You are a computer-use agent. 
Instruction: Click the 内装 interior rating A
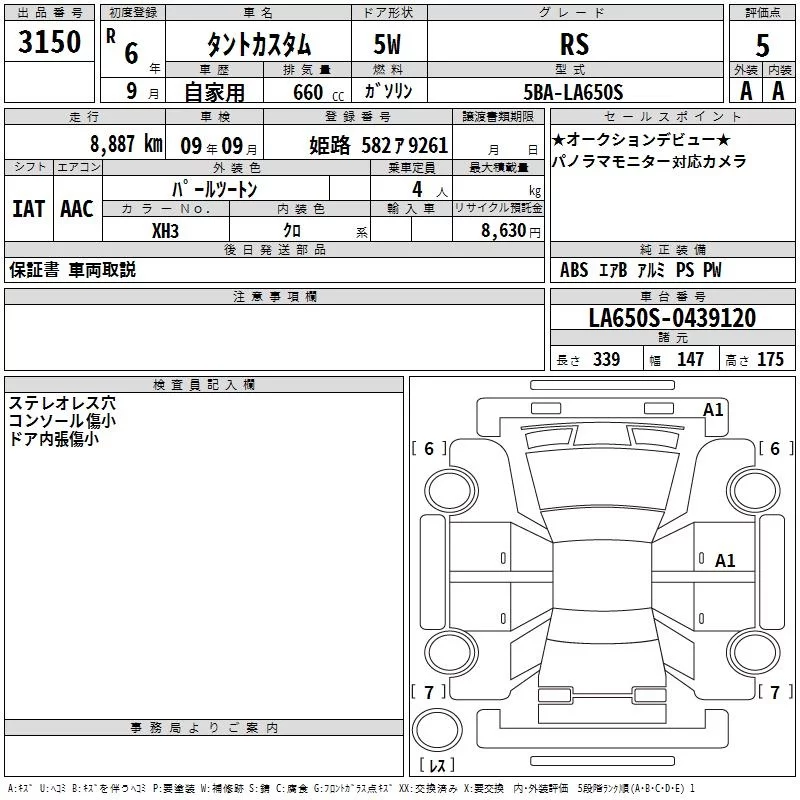click(x=779, y=91)
